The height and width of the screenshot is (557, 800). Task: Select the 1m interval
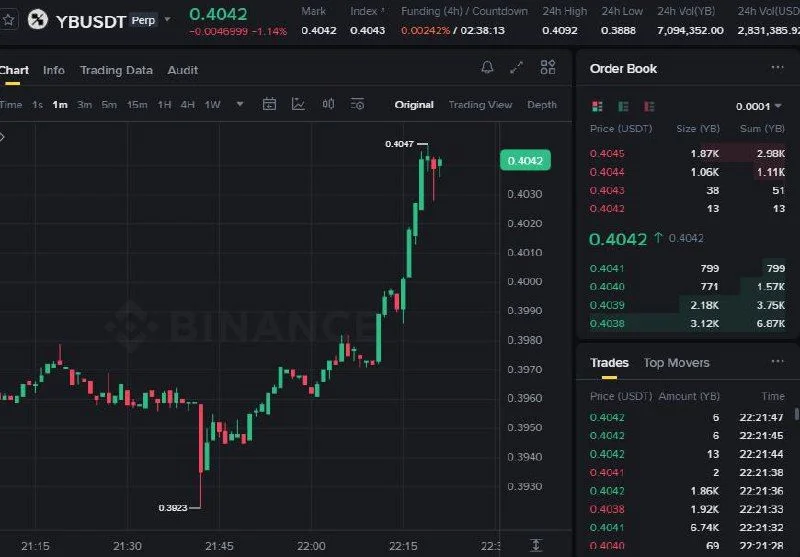click(60, 105)
